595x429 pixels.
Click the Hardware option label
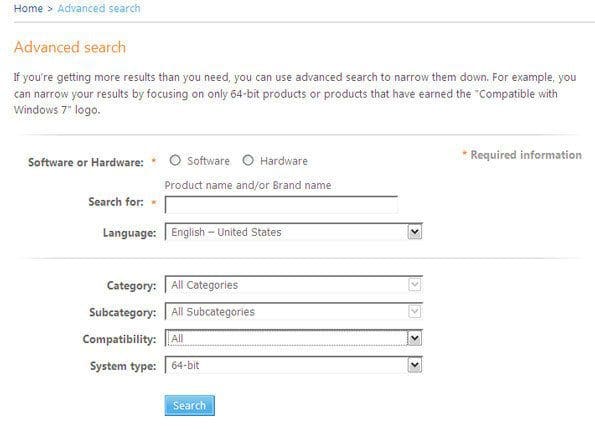click(284, 161)
